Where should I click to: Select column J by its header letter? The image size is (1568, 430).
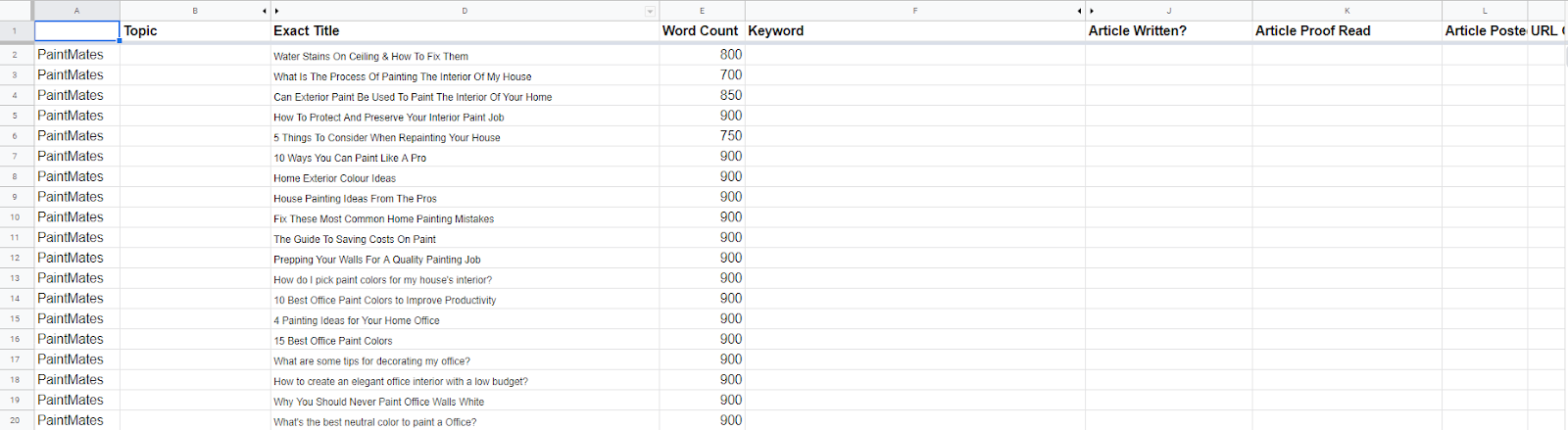1168,11
